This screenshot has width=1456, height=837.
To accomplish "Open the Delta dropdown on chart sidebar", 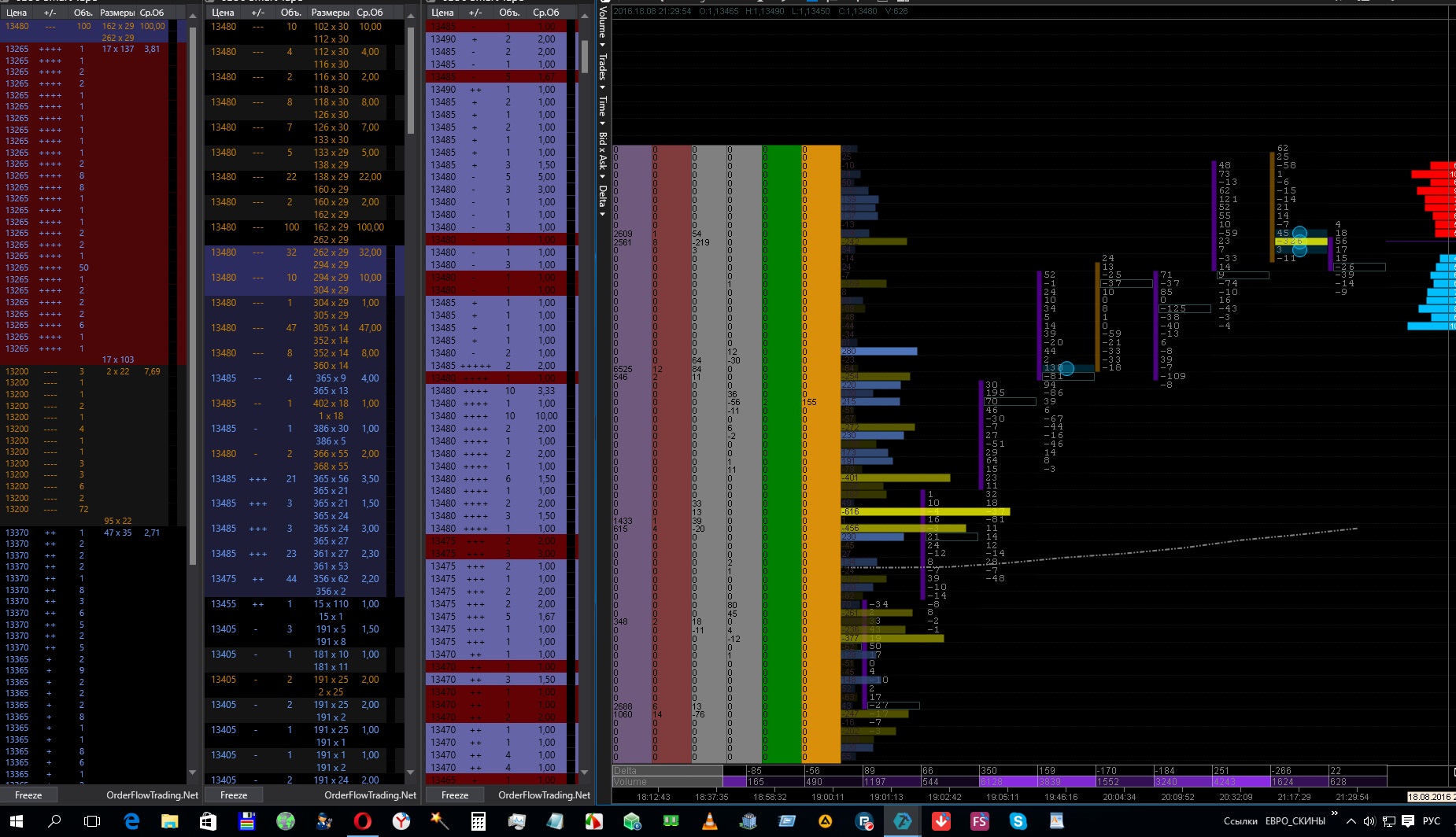I will pyautogui.click(x=603, y=200).
